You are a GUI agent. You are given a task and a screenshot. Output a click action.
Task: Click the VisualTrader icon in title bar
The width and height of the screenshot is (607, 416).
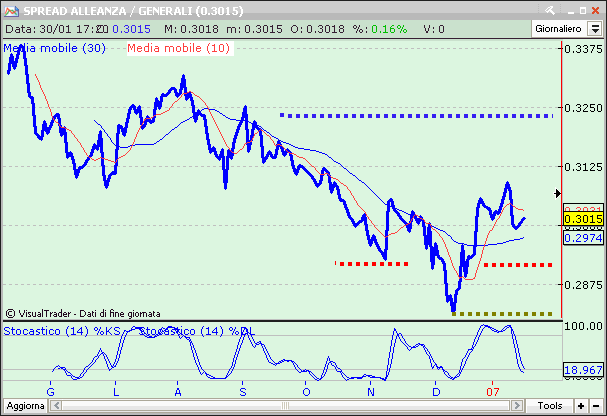point(10,9)
